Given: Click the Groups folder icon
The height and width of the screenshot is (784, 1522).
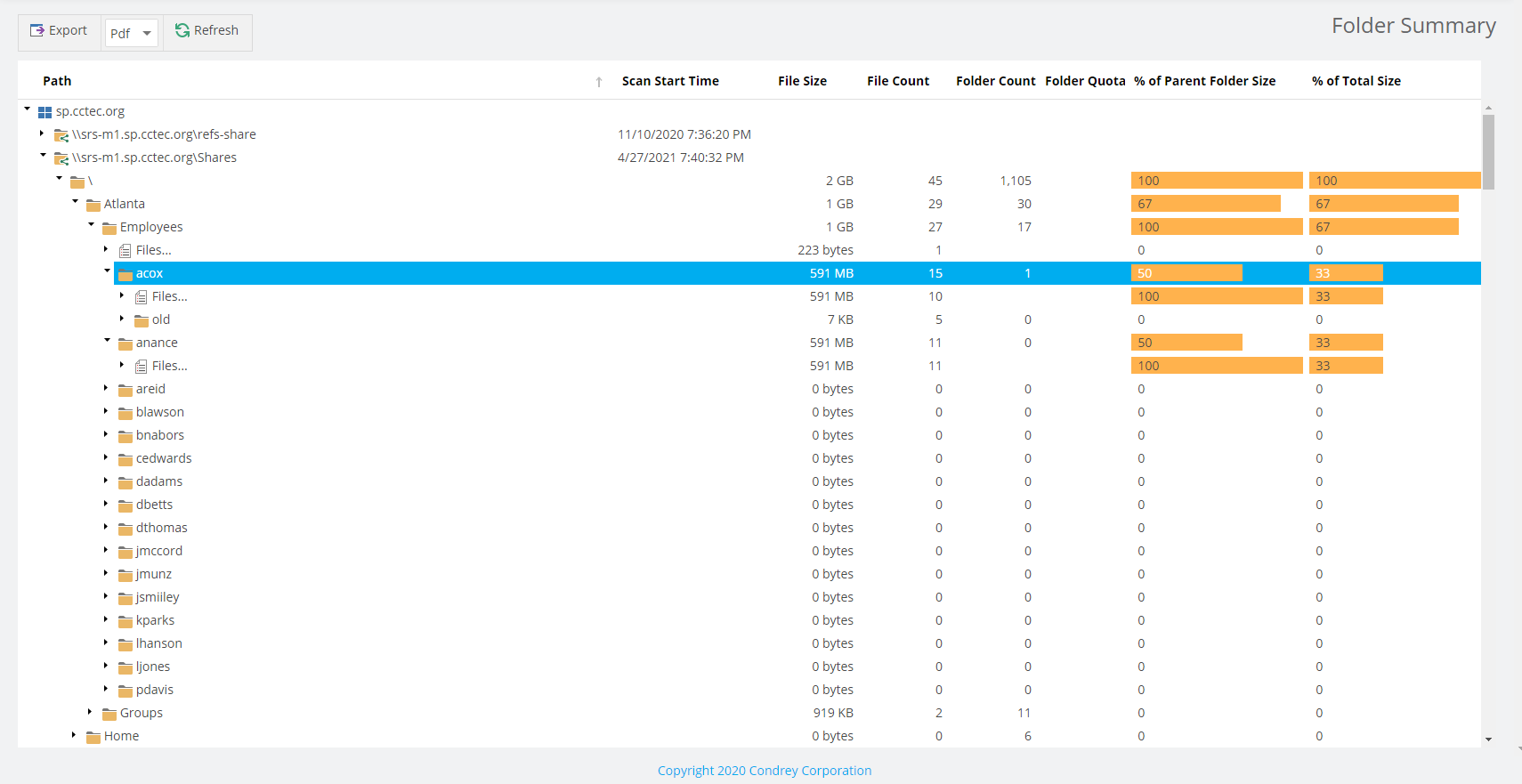Looking at the screenshot, I should (109, 714).
